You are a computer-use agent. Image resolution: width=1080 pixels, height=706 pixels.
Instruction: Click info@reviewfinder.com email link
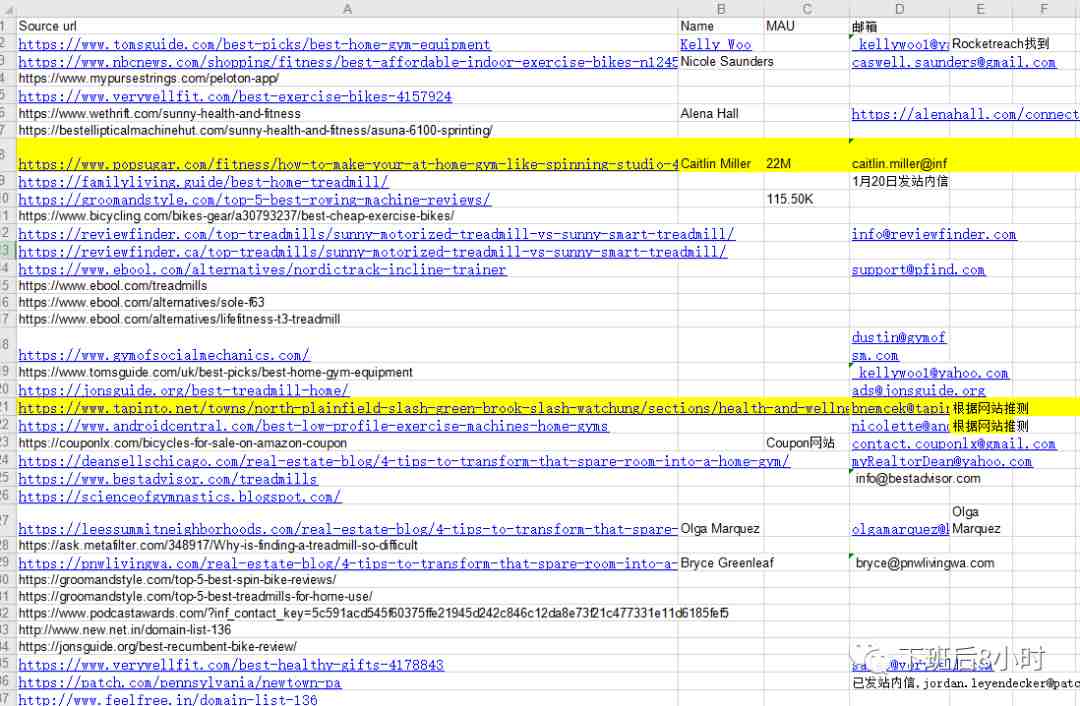tap(934, 234)
